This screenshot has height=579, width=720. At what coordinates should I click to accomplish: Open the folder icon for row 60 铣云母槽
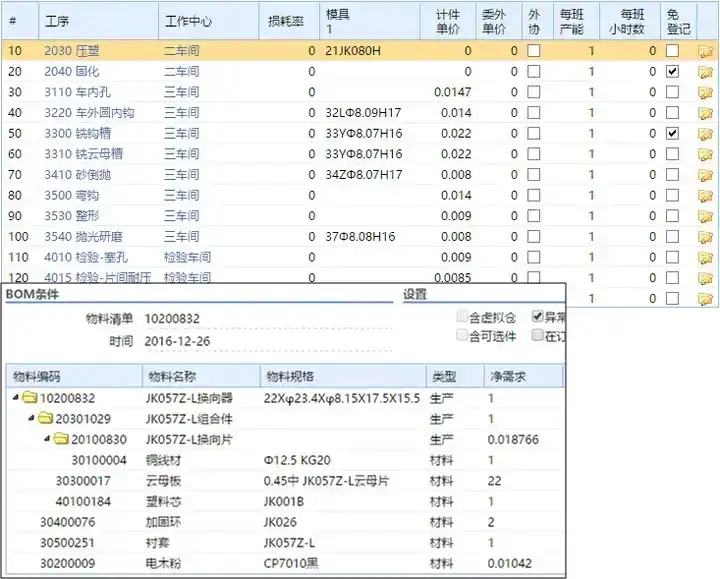pos(705,154)
